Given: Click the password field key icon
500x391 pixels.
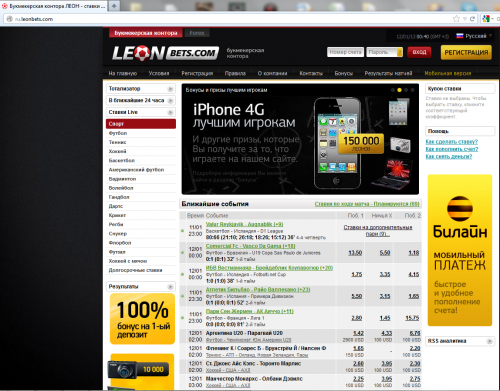Looking at the screenshot, I should click(x=400, y=52).
